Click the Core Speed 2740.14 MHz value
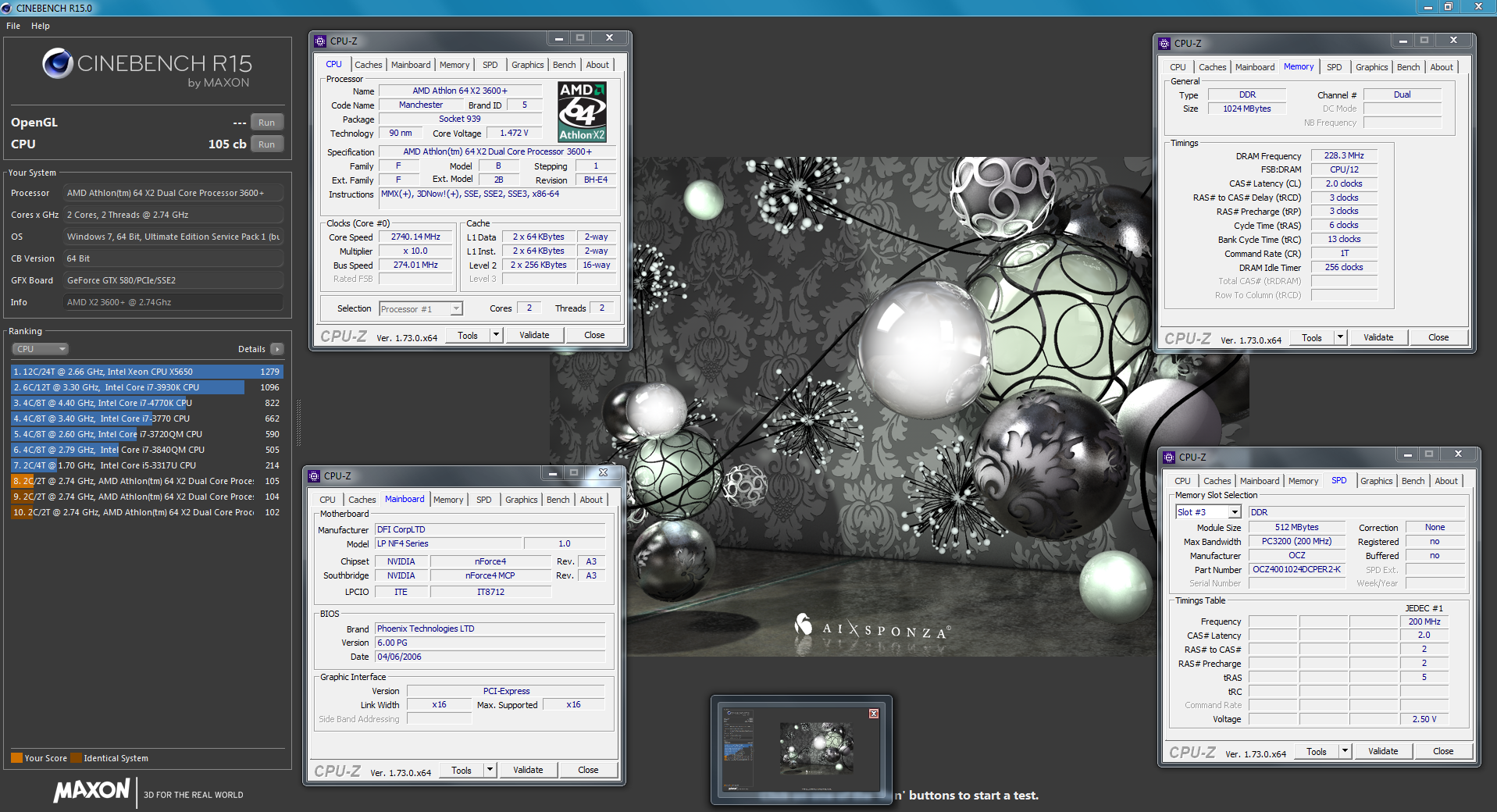The image size is (1497, 812). [415, 237]
